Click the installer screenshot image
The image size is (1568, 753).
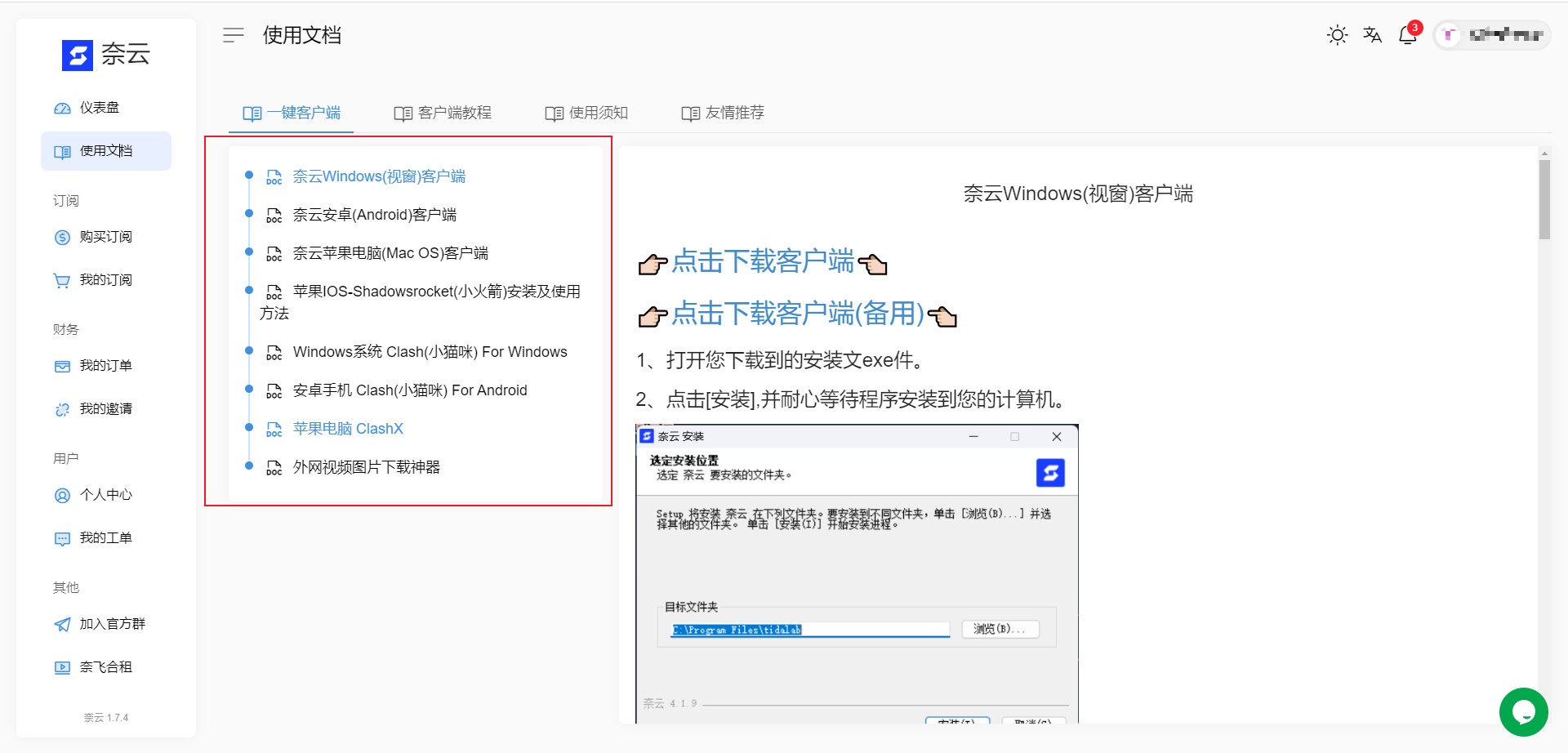coord(857,573)
